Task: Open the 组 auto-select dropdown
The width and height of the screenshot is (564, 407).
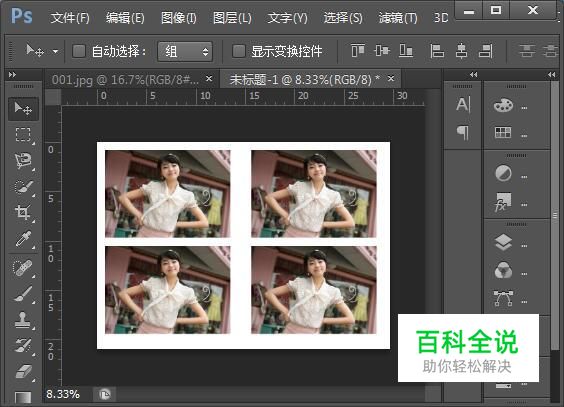Action: [x=185, y=51]
